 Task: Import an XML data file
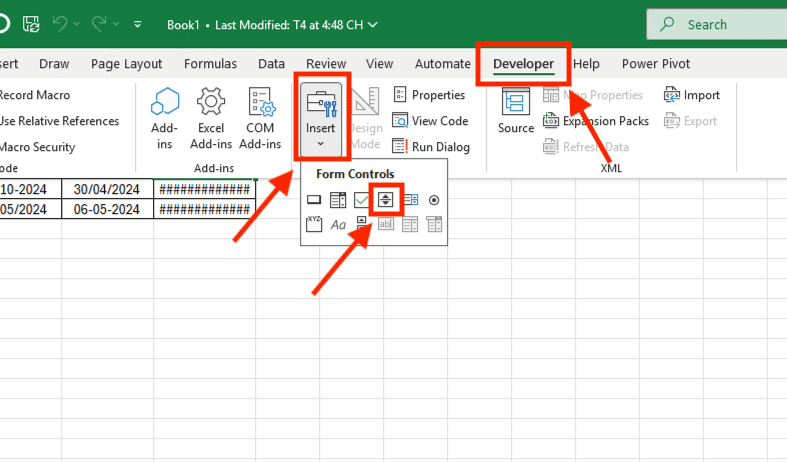point(692,95)
